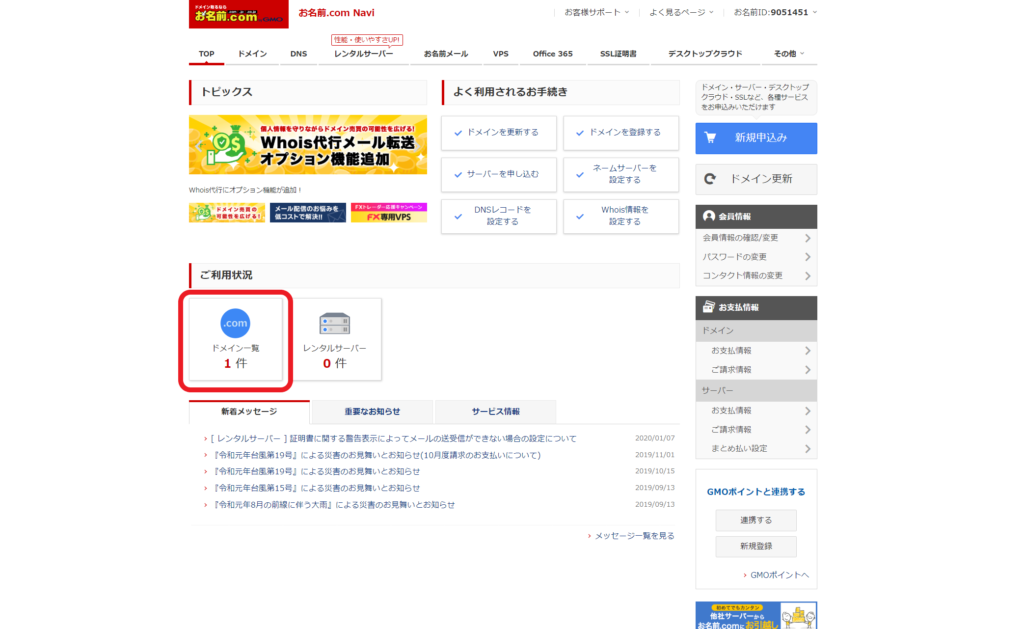
Task: Click the ドメイン更新 refresh button
Action: click(x=756, y=179)
